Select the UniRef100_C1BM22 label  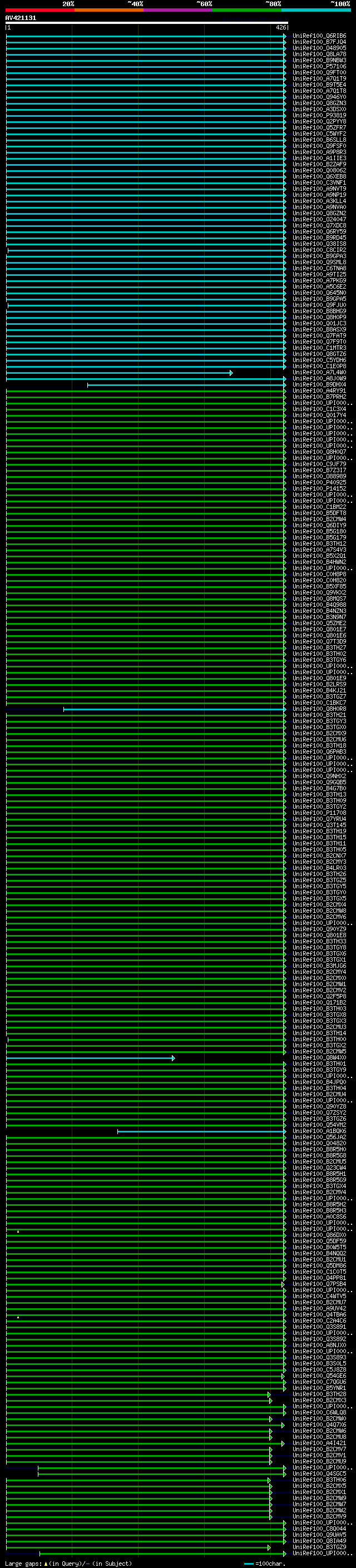tap(319, 507)
